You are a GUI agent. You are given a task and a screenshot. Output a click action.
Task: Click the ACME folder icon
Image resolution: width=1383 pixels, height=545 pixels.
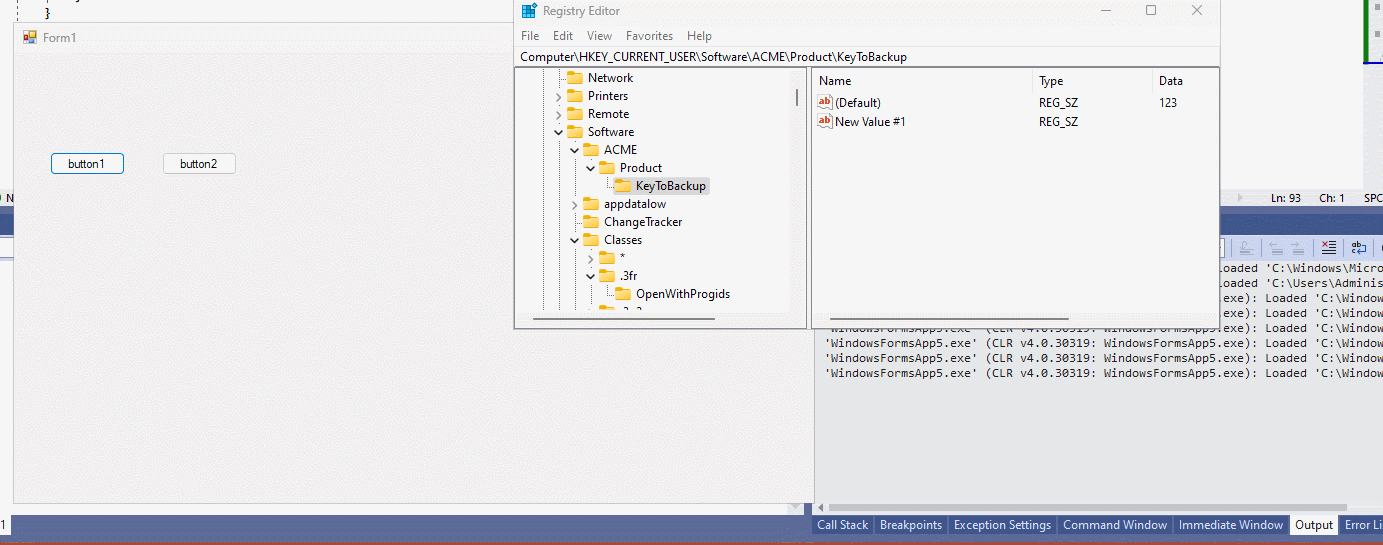click(590, 150)
